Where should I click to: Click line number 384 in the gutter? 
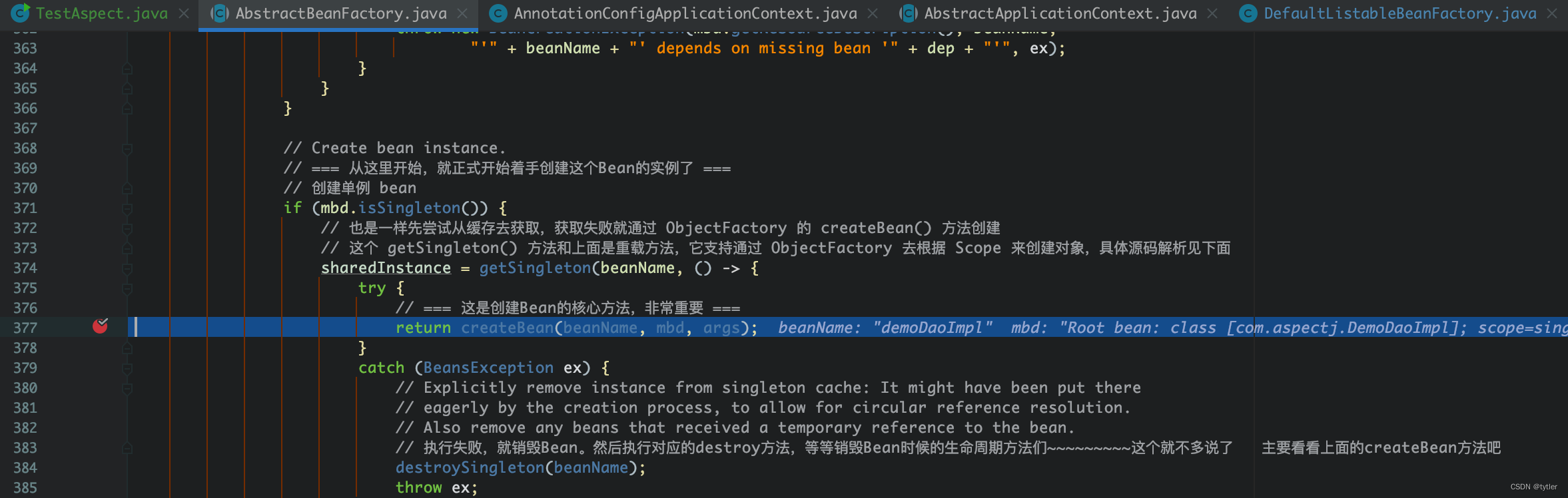[x=25, y=467]
